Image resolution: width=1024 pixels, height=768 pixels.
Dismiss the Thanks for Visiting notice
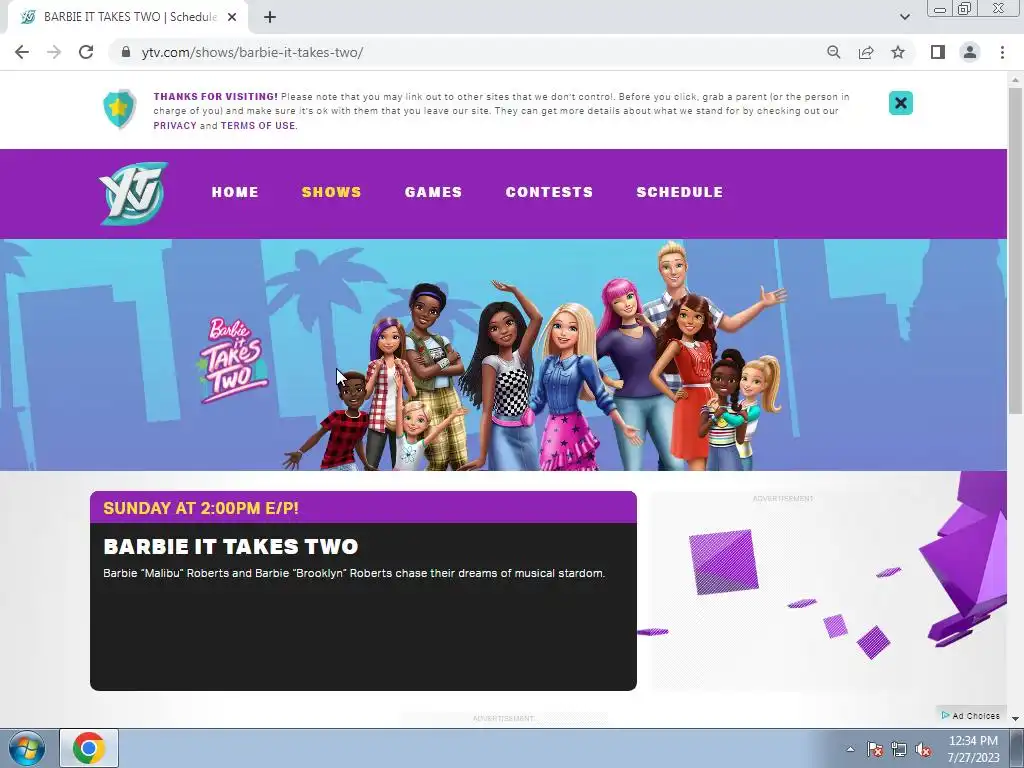[901, 103]
